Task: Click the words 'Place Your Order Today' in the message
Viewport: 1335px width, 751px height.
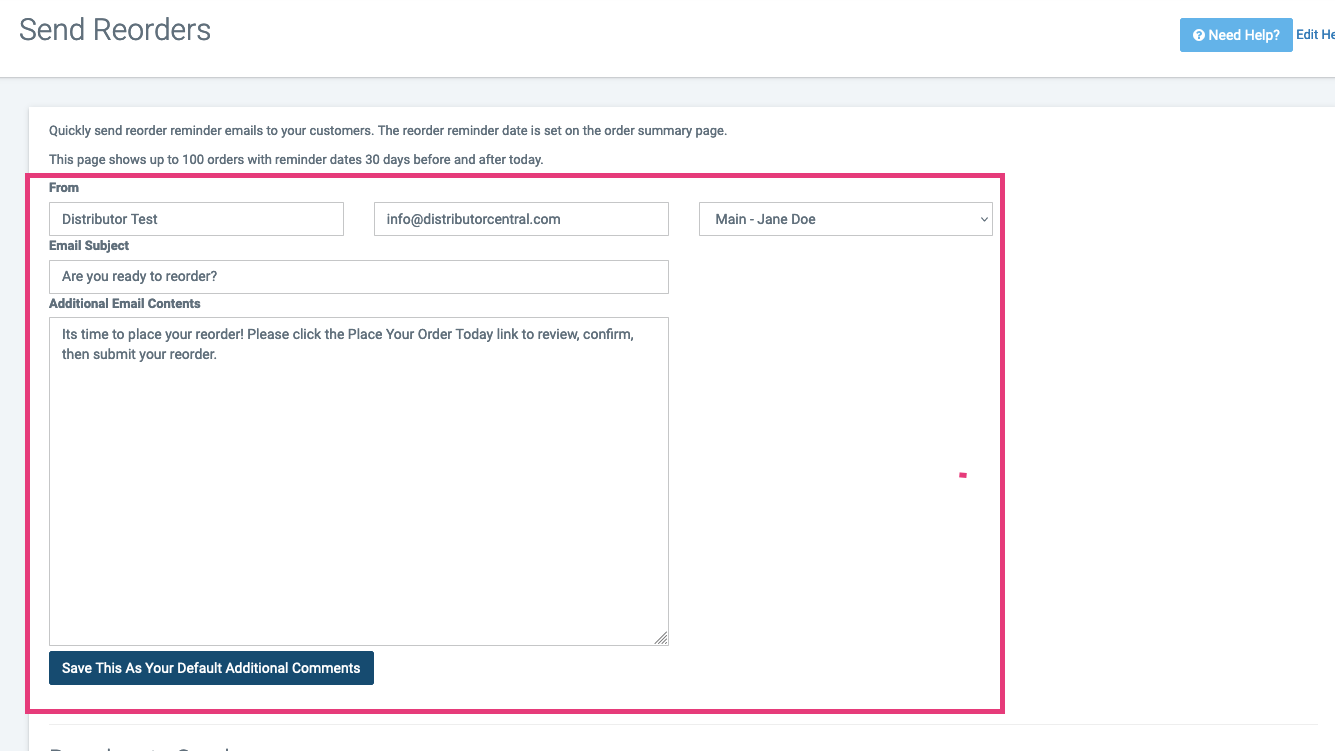Action: [420, 334]
